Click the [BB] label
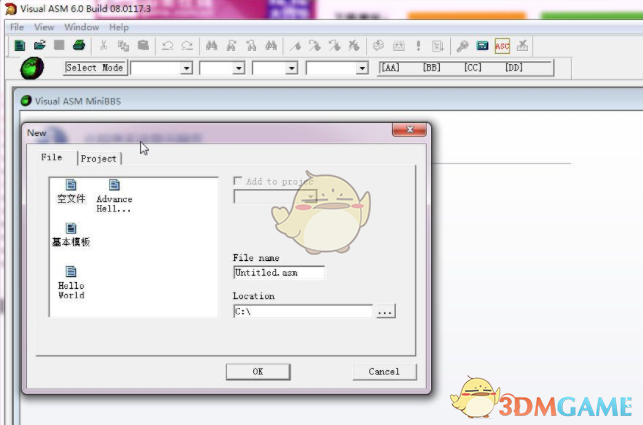This screenshot has width=643, height=425. 431,67
